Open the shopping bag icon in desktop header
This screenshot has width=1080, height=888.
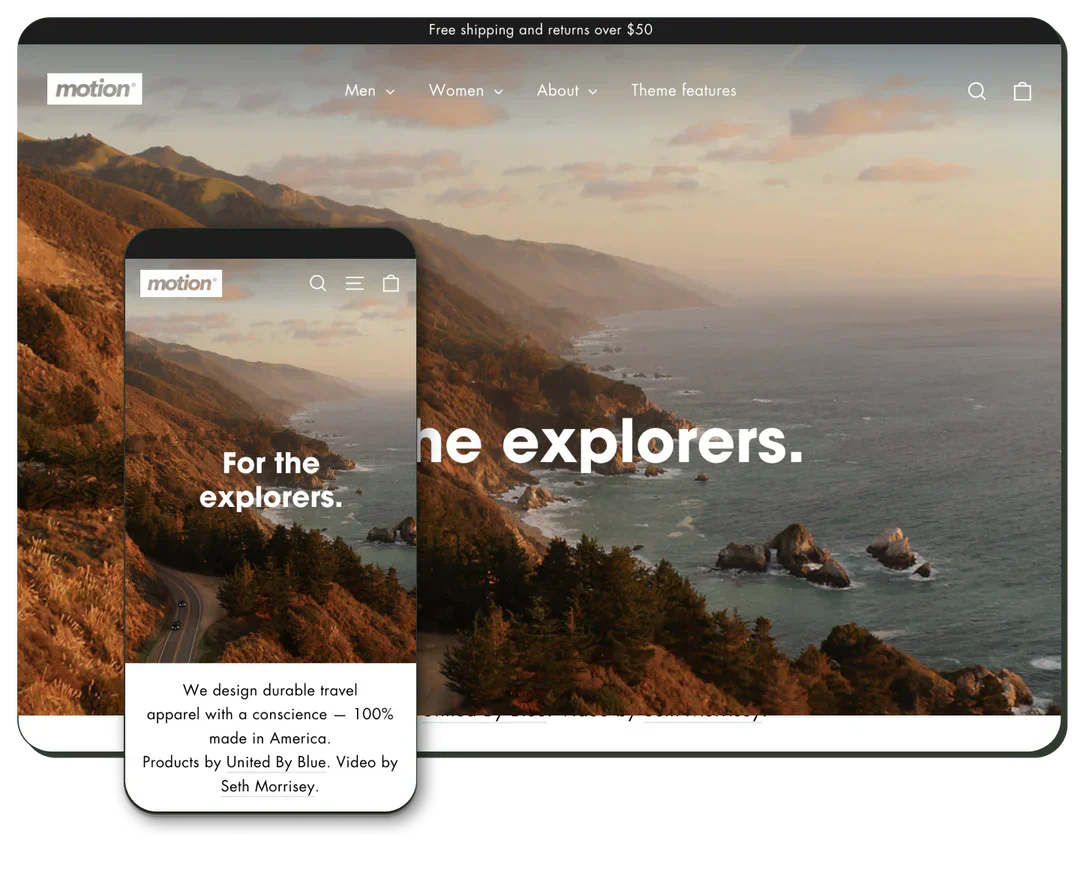1022,90
